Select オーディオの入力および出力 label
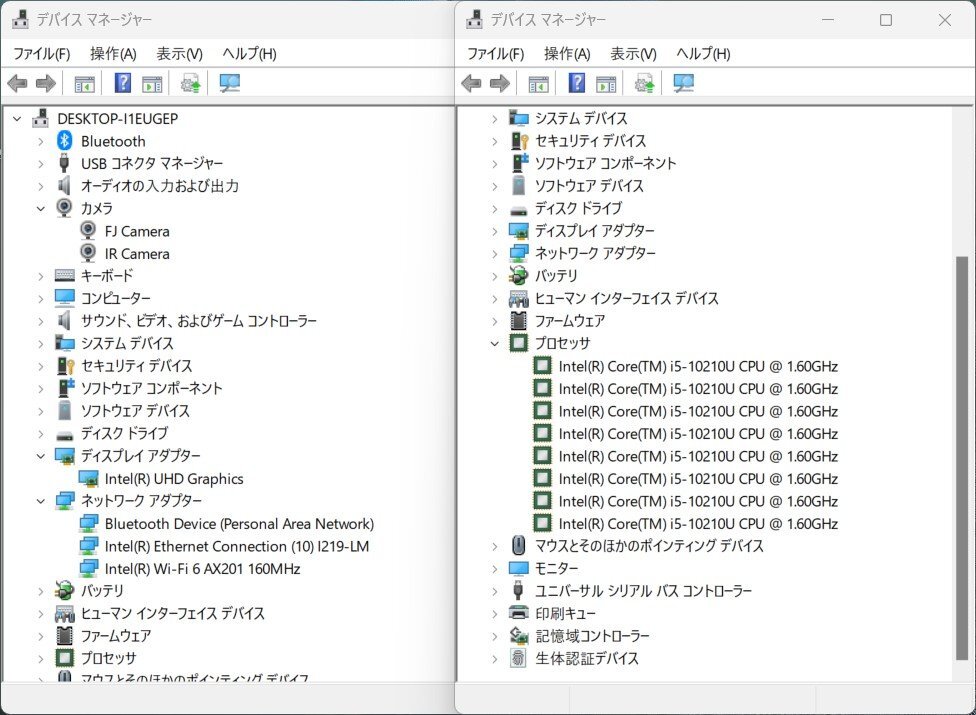Screen dimensions: 976x715 coord(160,185)
